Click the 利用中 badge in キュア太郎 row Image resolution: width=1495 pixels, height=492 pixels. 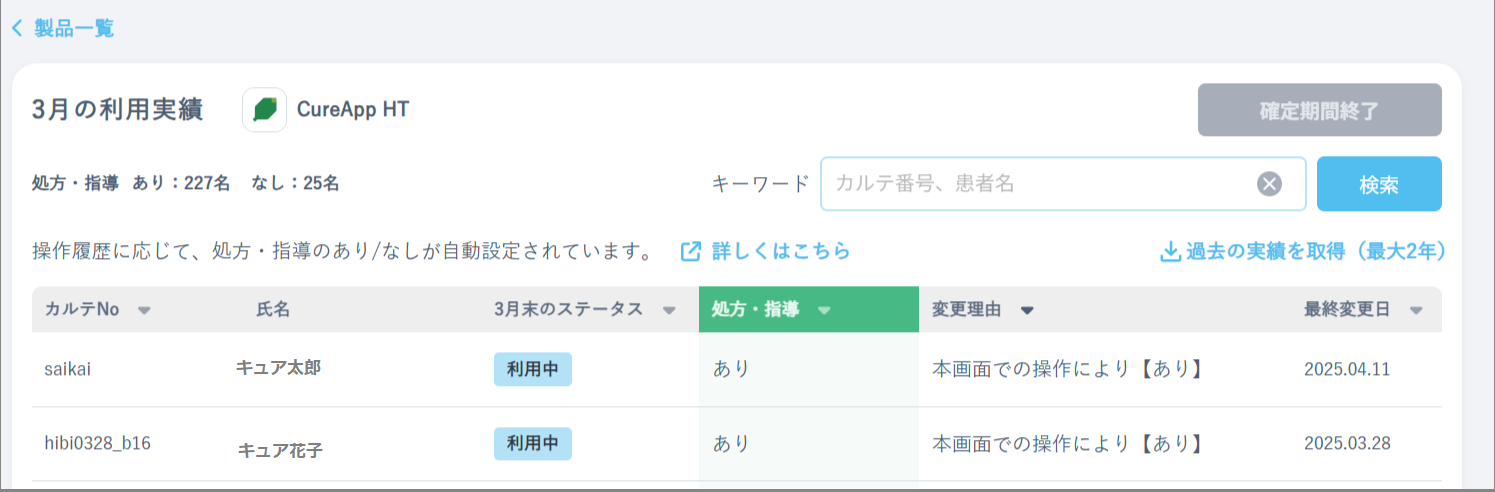533,369
